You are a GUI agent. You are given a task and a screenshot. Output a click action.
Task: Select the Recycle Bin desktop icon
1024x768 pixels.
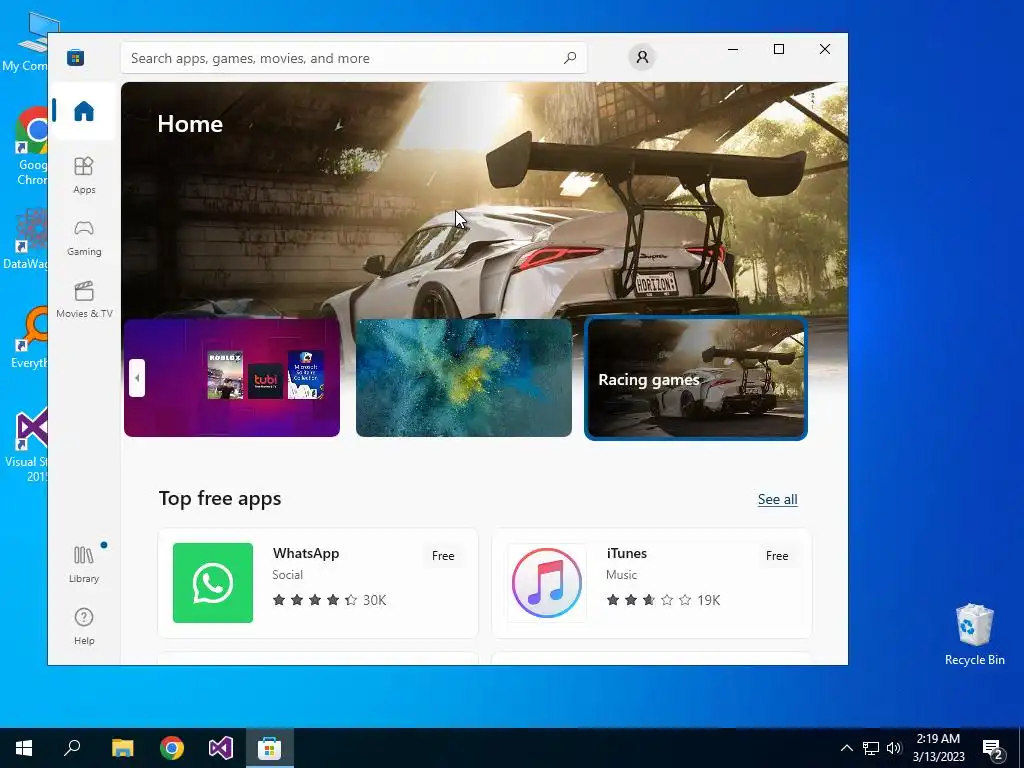[974, 634]
